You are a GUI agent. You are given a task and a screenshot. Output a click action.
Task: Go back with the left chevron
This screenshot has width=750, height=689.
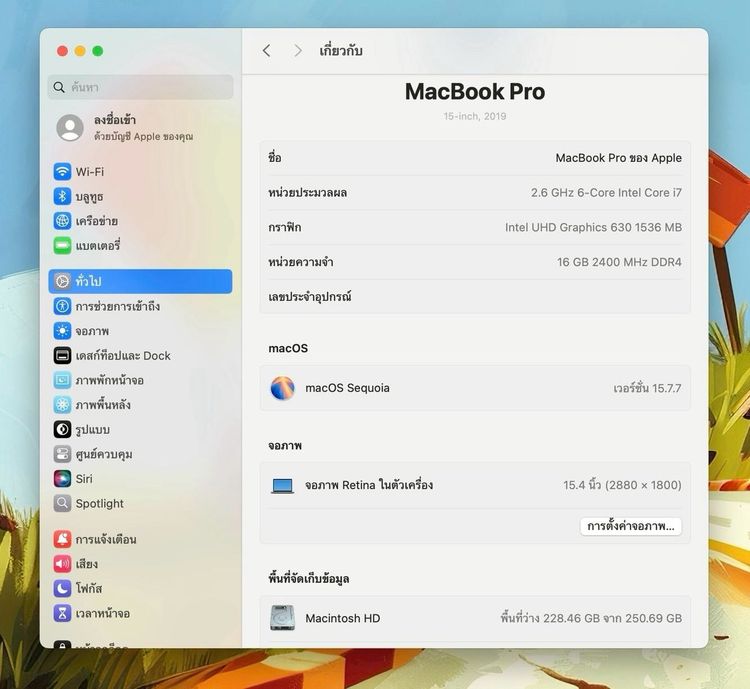pos(267,51)
